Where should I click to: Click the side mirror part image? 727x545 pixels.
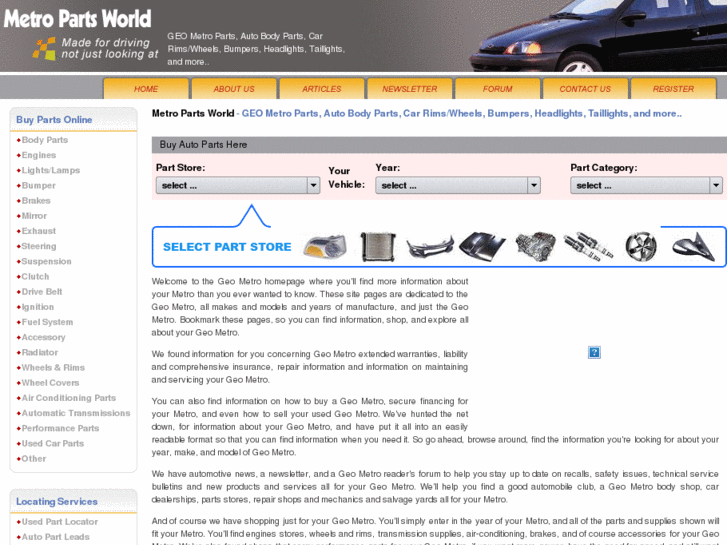click(694, 247)
